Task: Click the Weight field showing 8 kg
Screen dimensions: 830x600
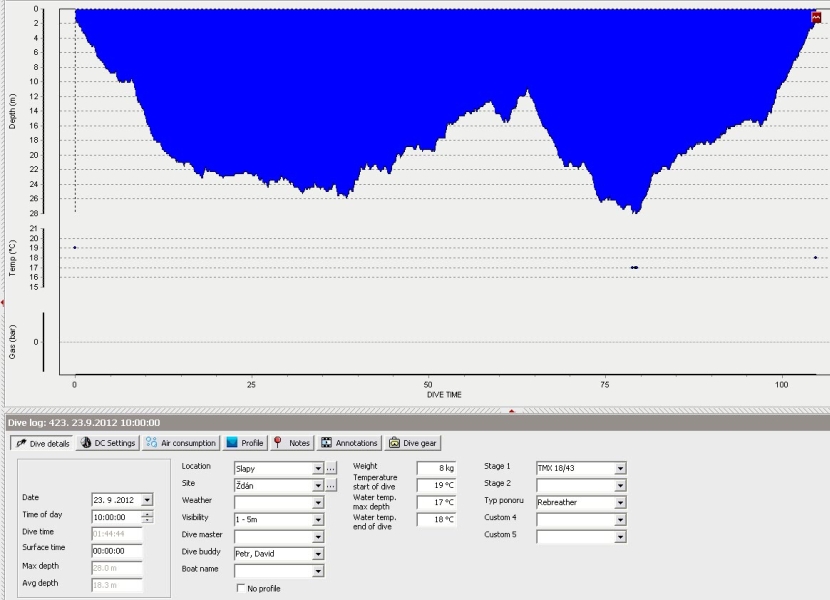Action: pyautogui.click(x=436, y=468)
